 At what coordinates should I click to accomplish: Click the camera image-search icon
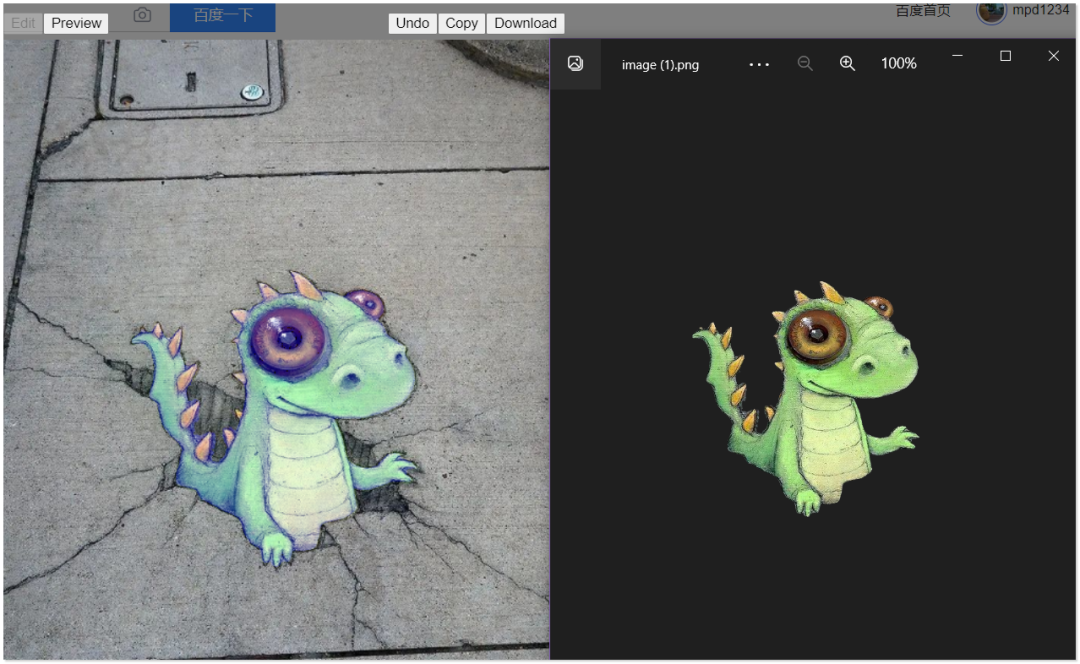[142, 15]
